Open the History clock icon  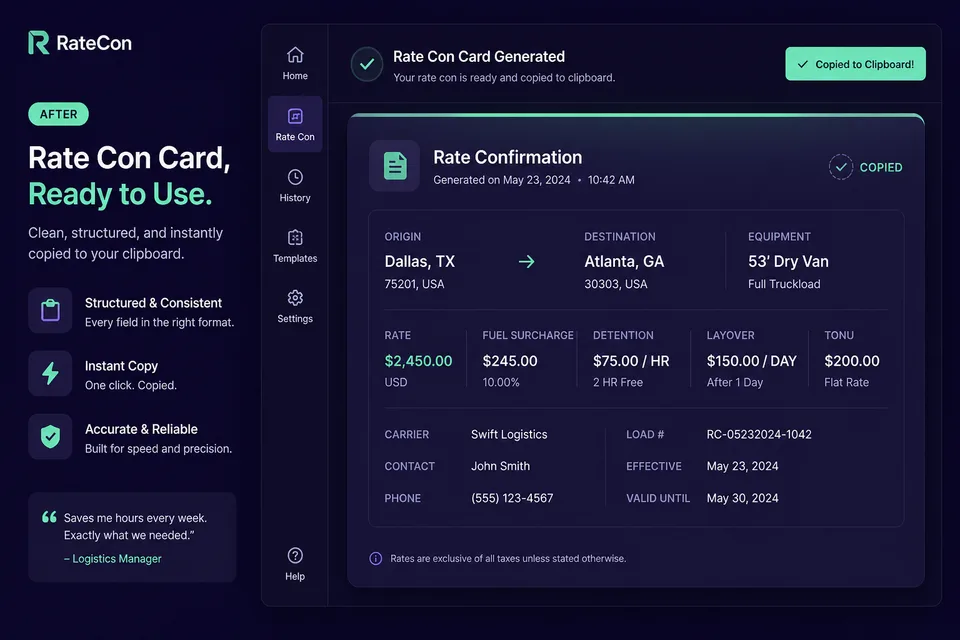[295, 177]
